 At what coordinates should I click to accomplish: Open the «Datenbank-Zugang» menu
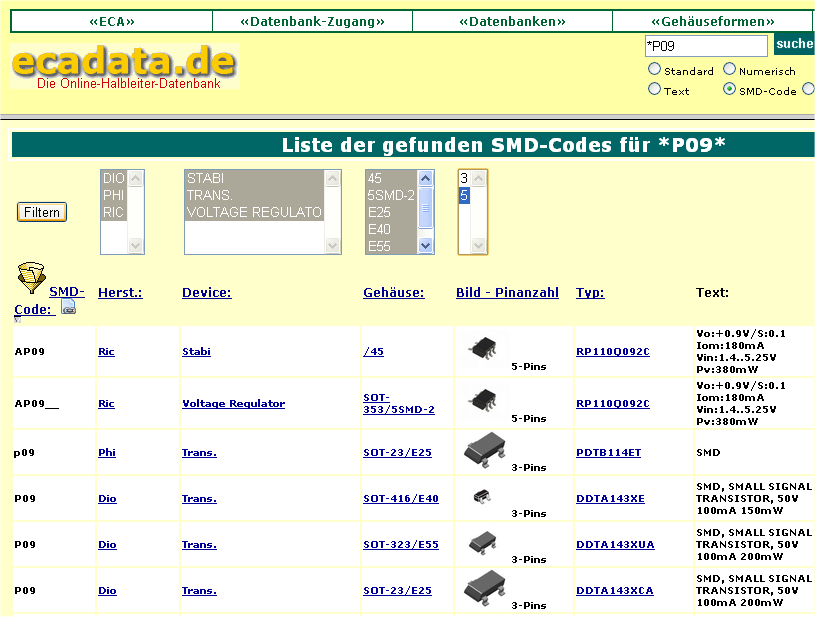312,21
